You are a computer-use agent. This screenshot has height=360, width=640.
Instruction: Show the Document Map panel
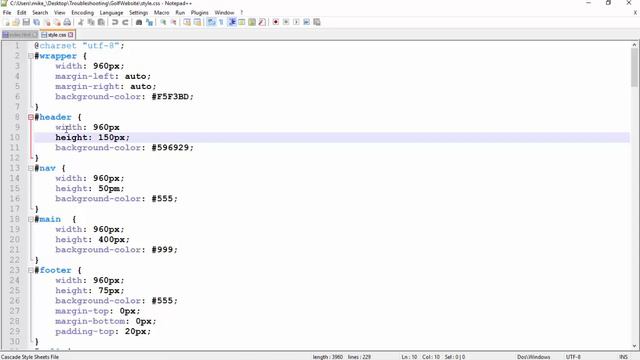pyautogui.click(x=252, y=22)
